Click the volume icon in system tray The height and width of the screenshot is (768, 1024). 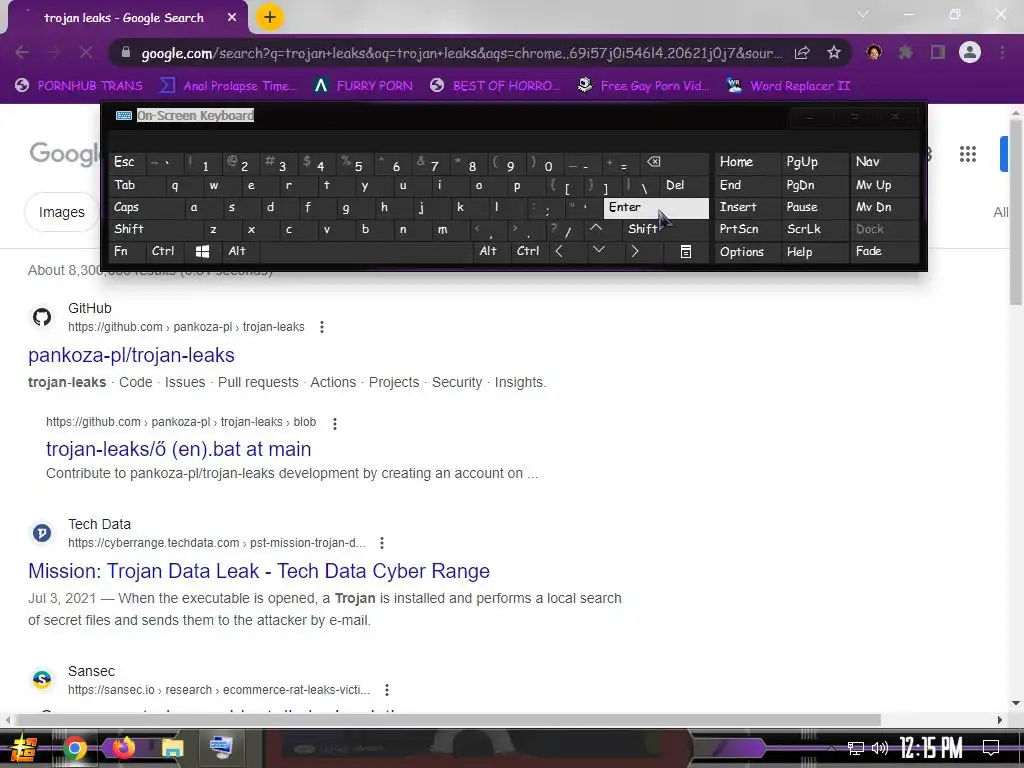click(880, 748)
